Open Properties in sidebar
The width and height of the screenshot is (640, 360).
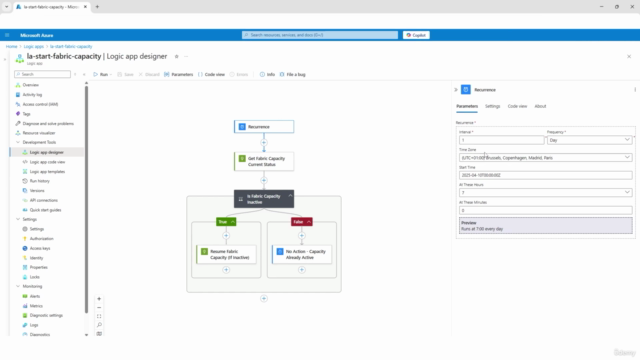pyautogui.click(x=38, y=267)
